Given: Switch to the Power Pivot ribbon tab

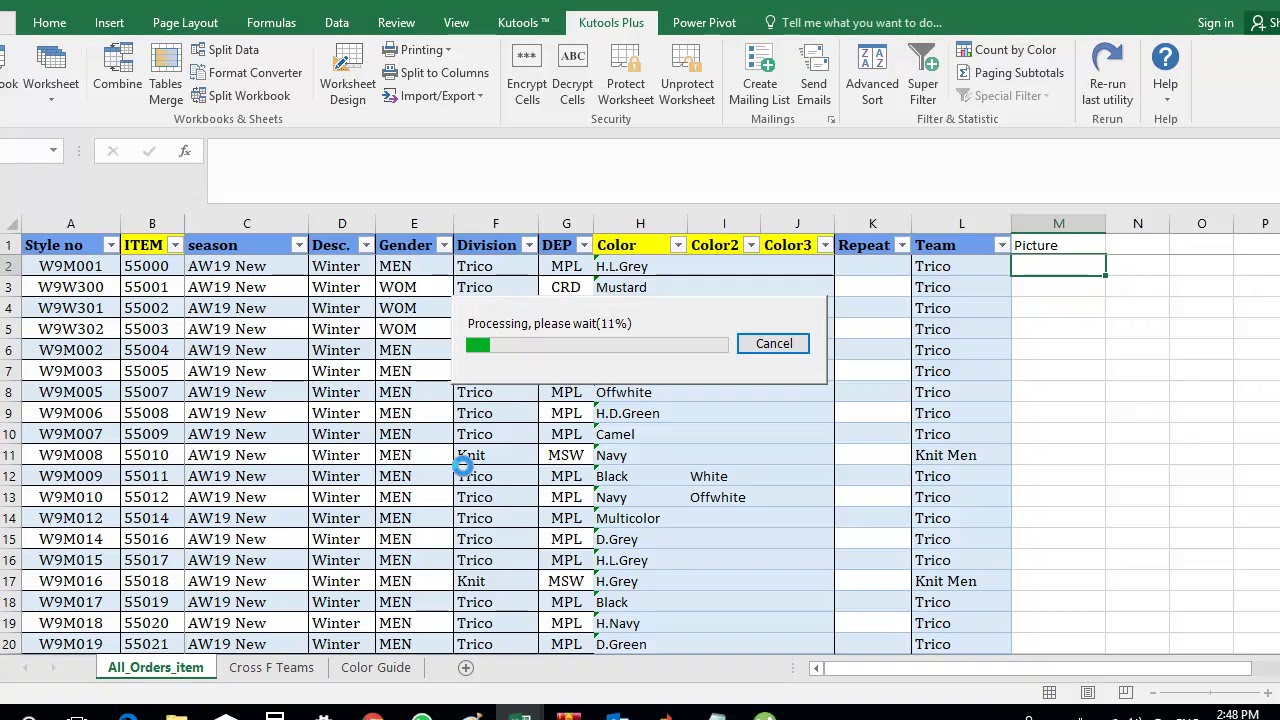Looking at the screenshot, I should coord(704,22).
